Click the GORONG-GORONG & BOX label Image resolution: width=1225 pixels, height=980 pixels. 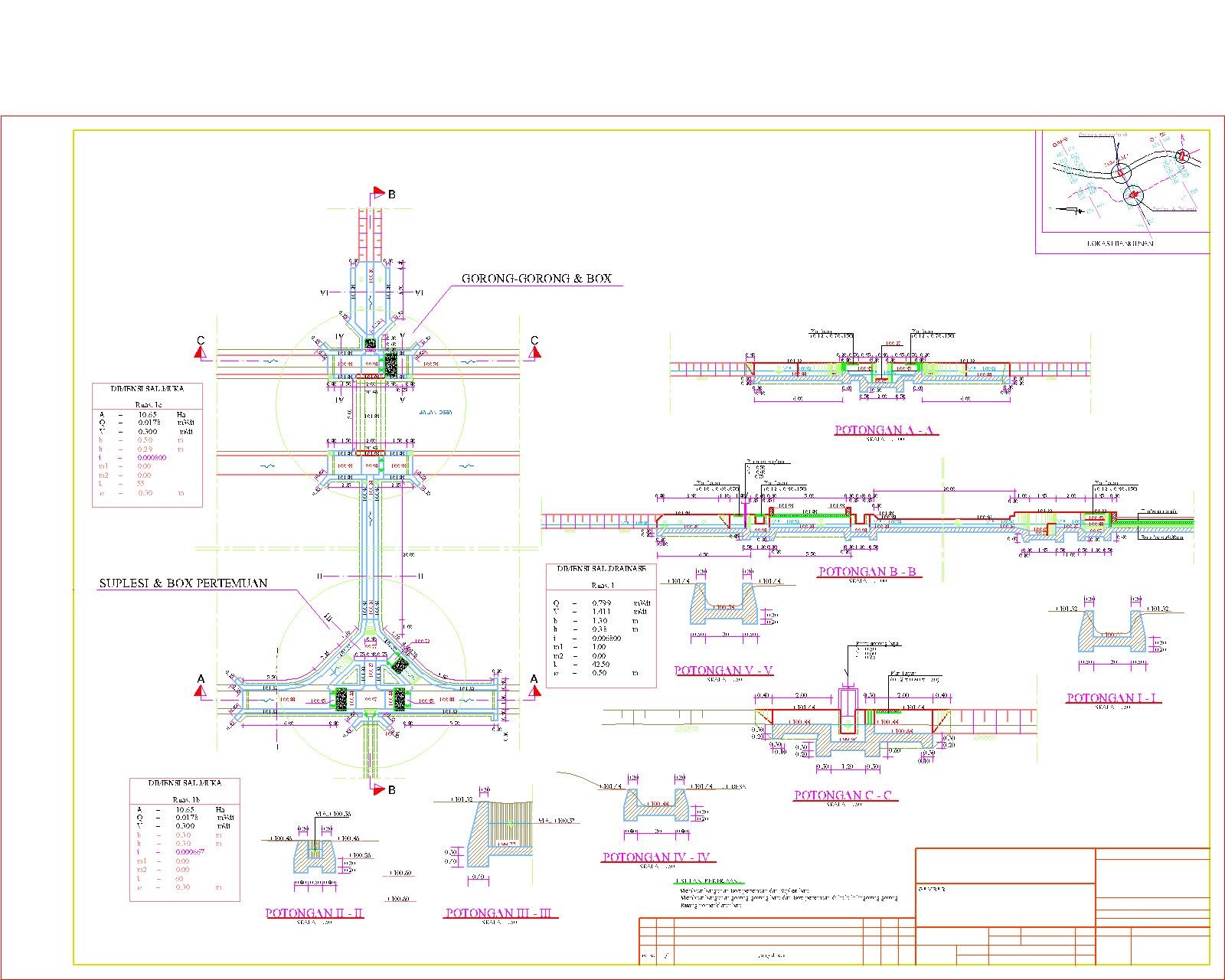pos(538,278)
